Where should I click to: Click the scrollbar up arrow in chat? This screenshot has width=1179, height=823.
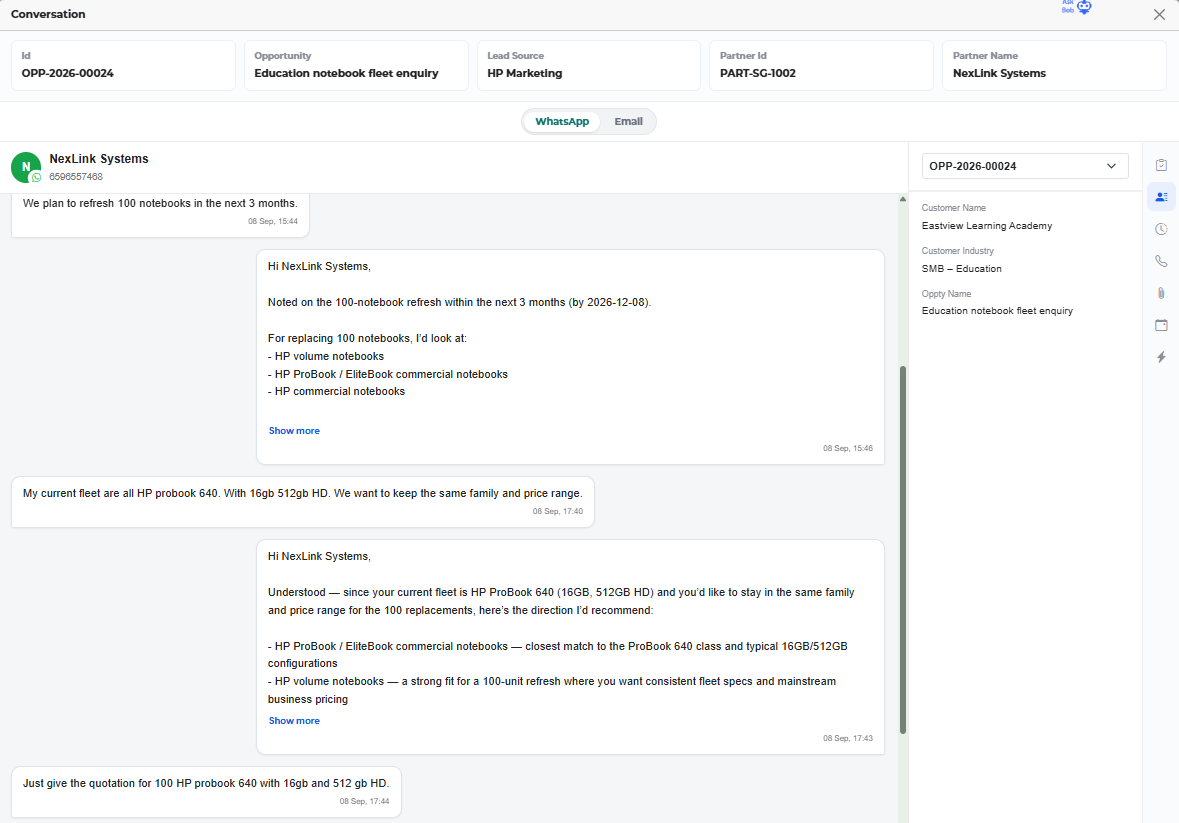point(902,199)
